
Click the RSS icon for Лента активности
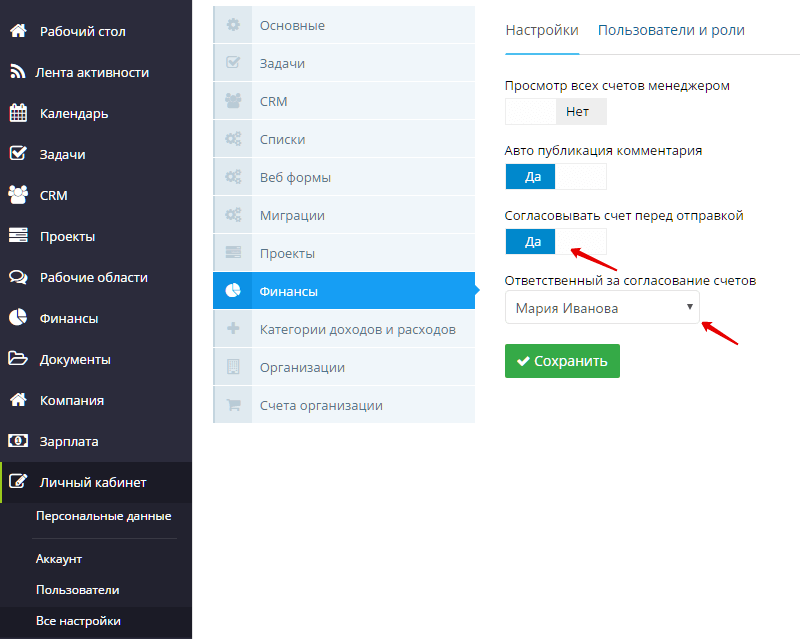click(17, 72)
